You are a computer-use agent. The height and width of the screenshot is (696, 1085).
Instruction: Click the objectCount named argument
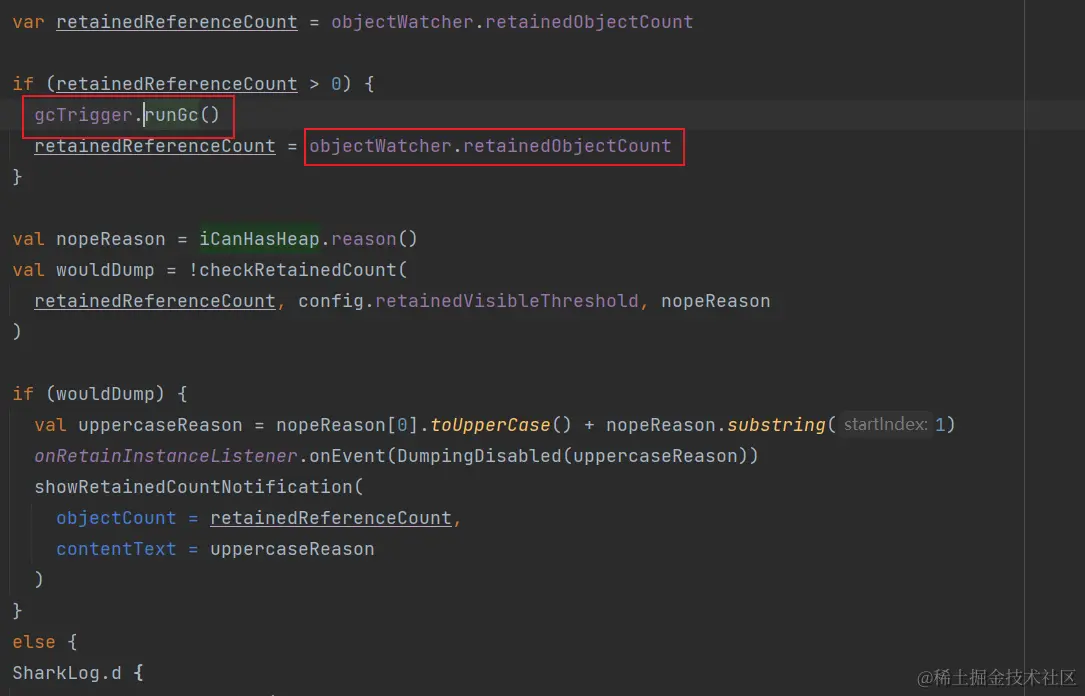pos(116,518)
